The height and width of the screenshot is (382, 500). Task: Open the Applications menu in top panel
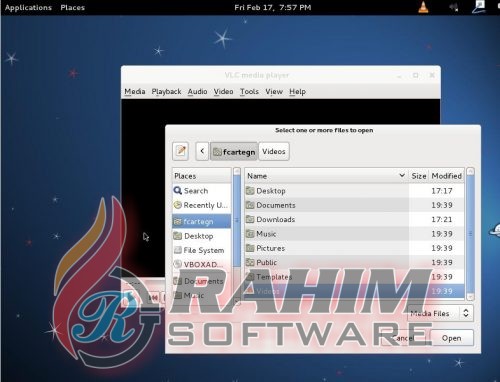pyautogui.click(x=28, y=7)
